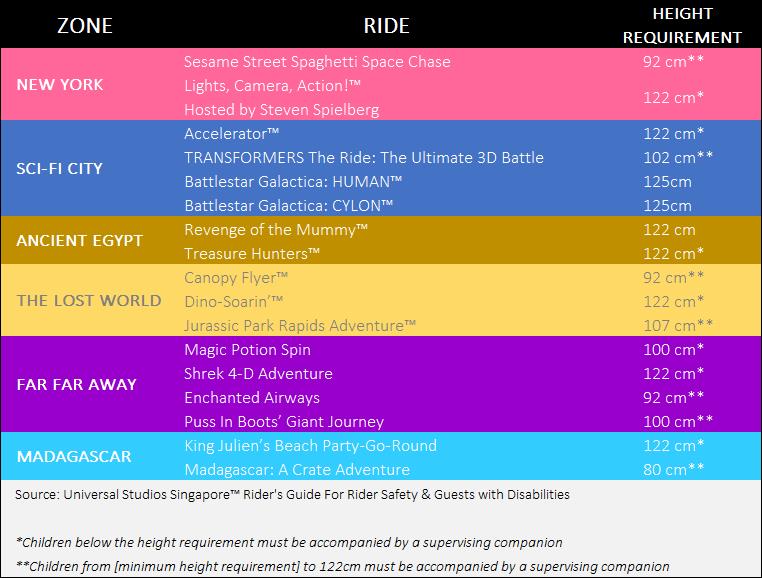Select the FAR FAR AWAY zone cell
The image size is (762, 578).
coord(76,385)
